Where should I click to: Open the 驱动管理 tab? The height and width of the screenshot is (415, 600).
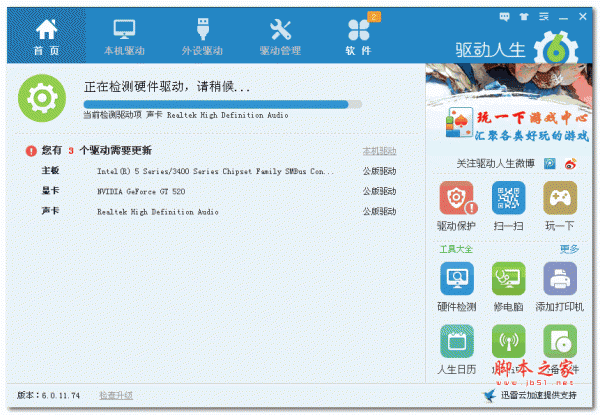(x=280, y=37)
